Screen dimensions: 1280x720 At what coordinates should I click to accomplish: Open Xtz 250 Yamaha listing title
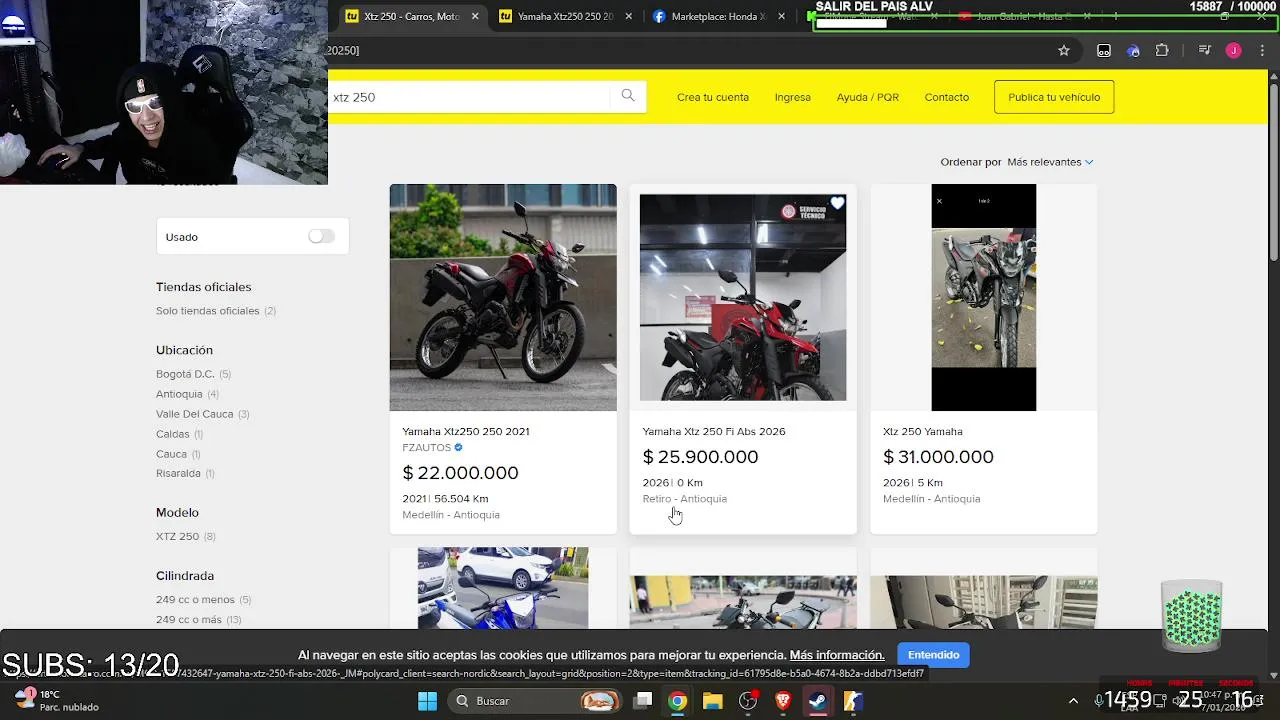[923, 431]
